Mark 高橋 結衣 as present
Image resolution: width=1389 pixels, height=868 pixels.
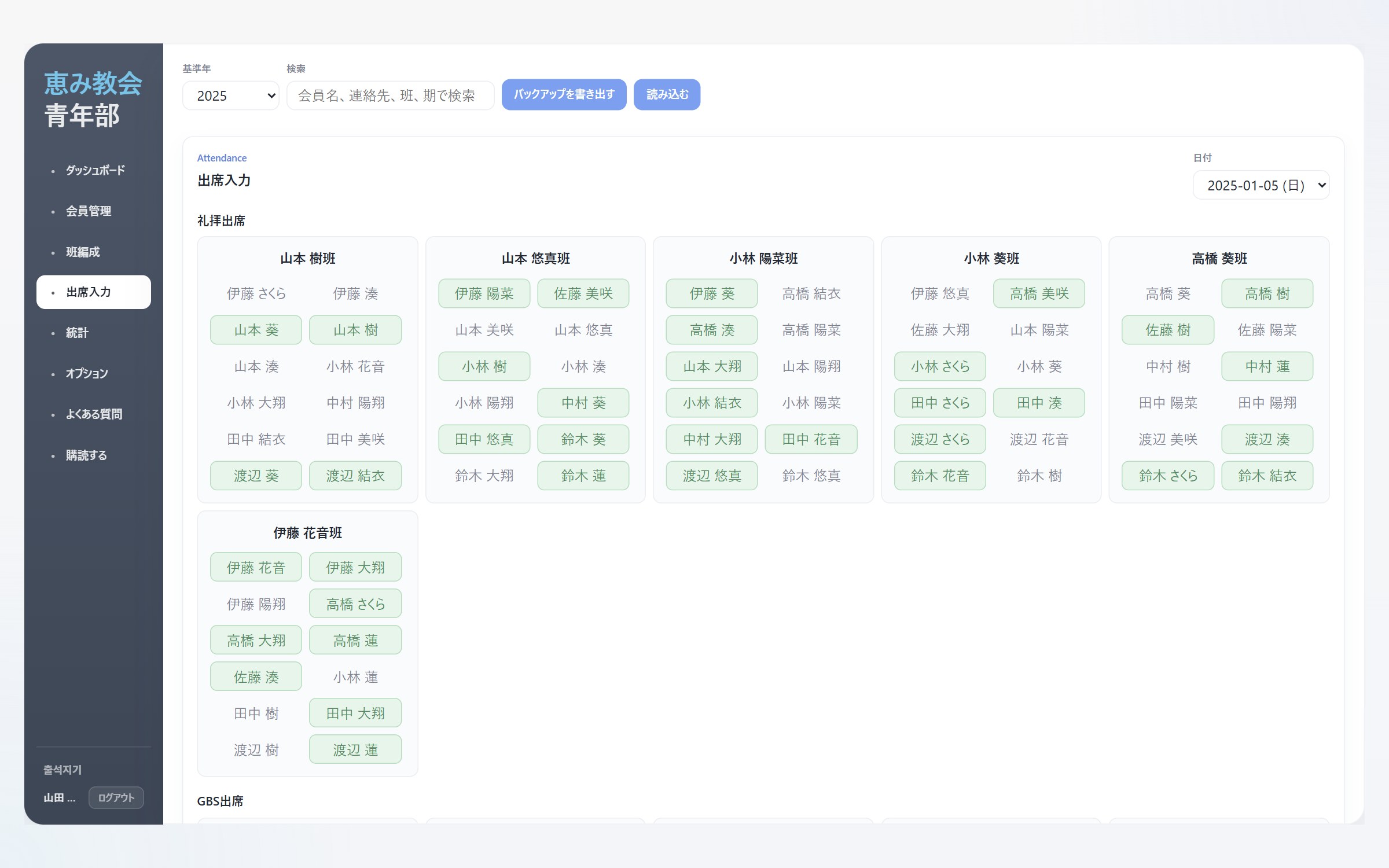(x=811, y=293)
